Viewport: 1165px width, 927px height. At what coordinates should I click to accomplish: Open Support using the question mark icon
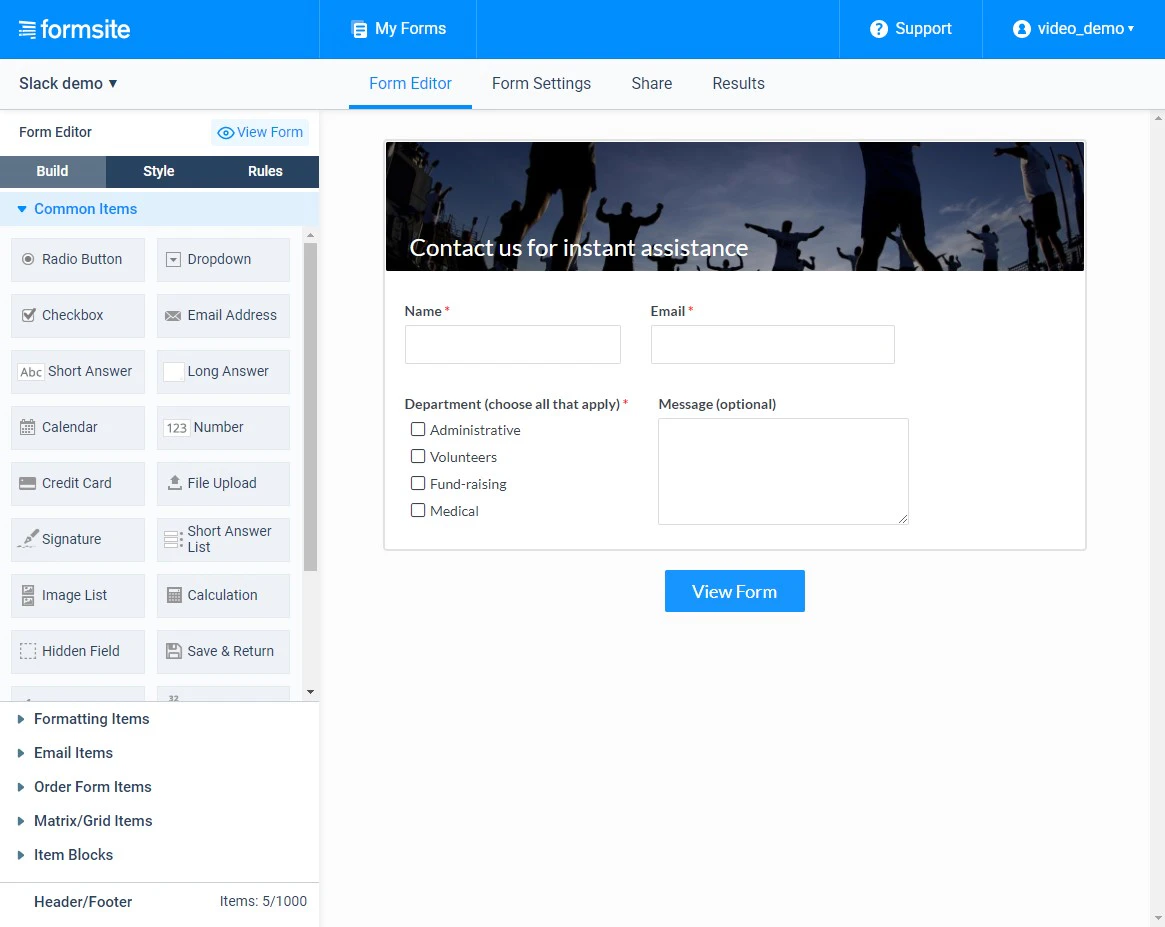[878, 28]
